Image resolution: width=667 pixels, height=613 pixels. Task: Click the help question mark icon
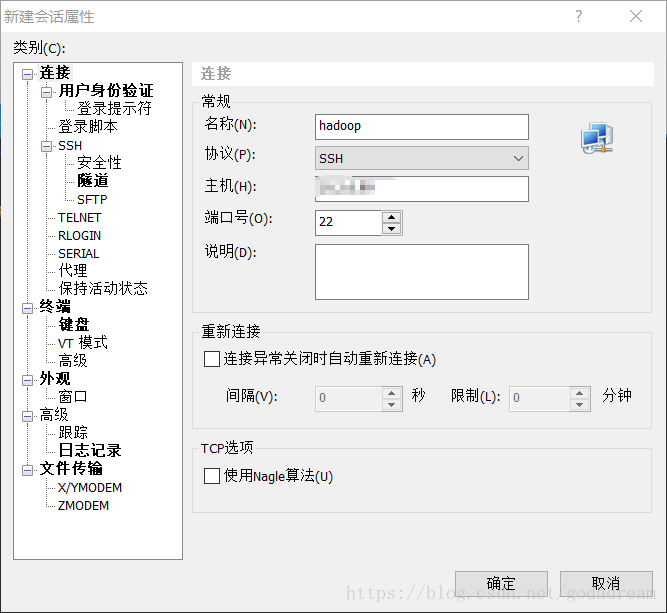point(579,16)
